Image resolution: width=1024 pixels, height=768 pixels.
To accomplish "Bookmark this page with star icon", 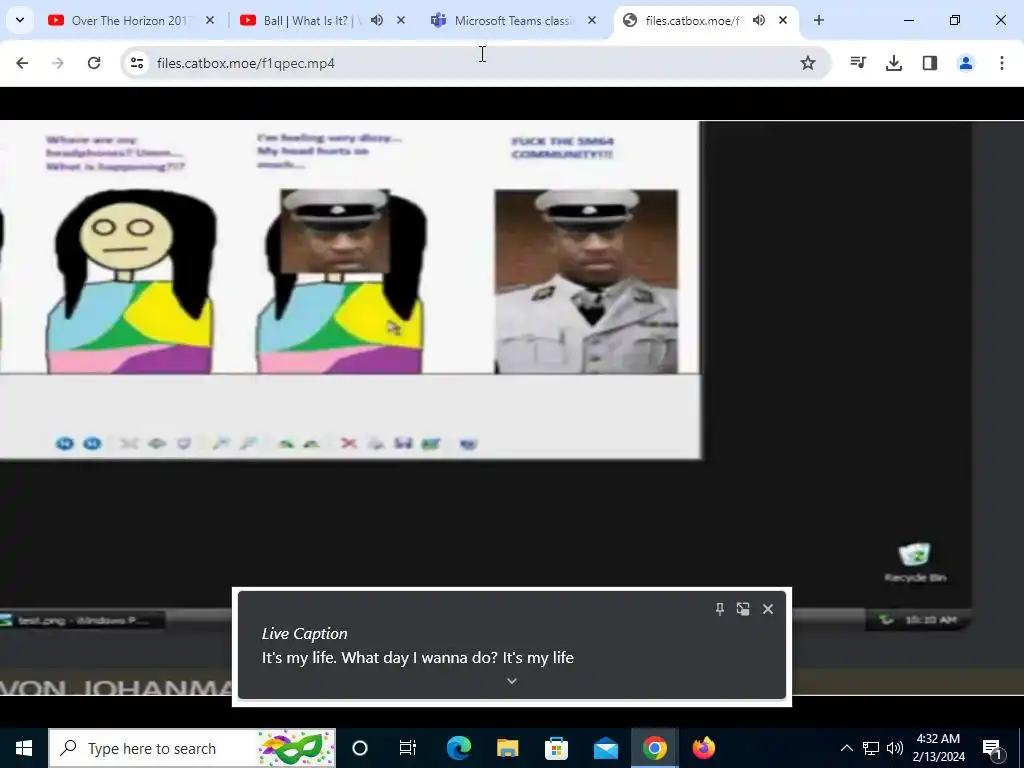I will (808, 63).
